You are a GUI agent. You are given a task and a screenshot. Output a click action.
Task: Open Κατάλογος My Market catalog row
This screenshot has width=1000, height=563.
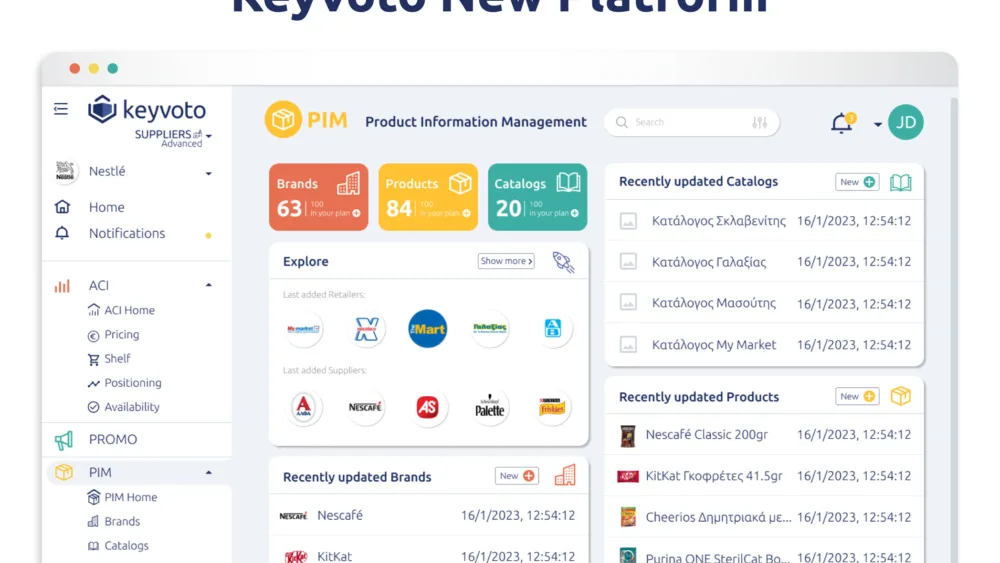[x=764, y=344]
